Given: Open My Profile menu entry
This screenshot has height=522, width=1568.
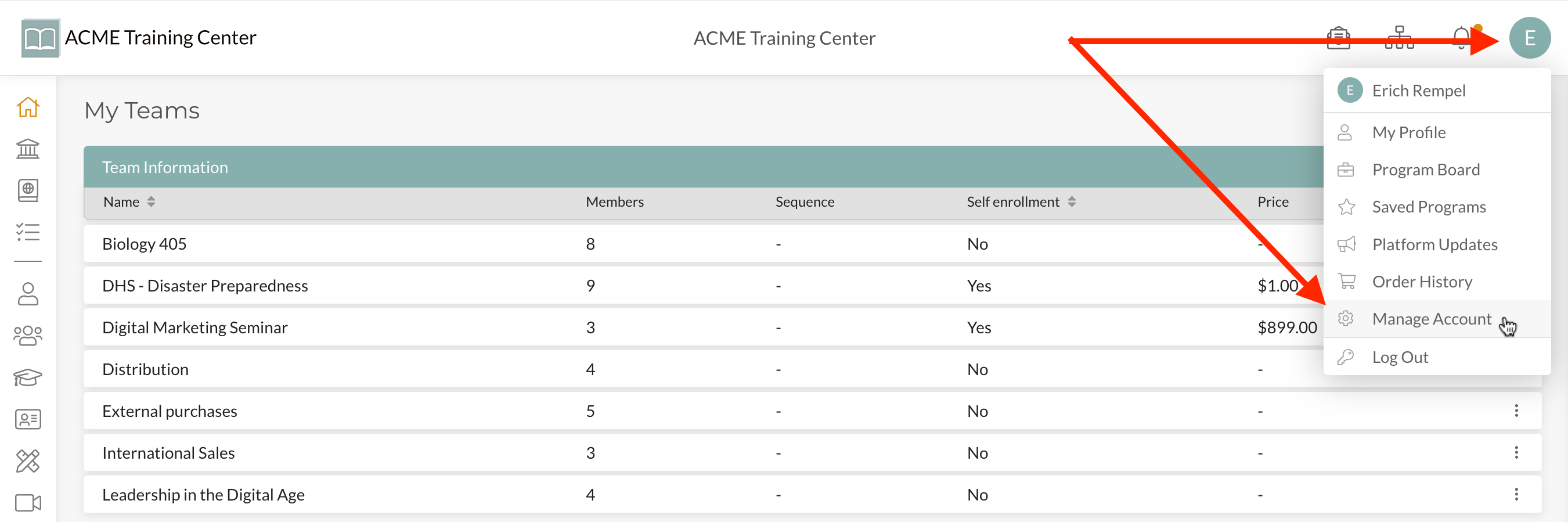Looking at the screenshot, I should click(x=1408, y=133).
